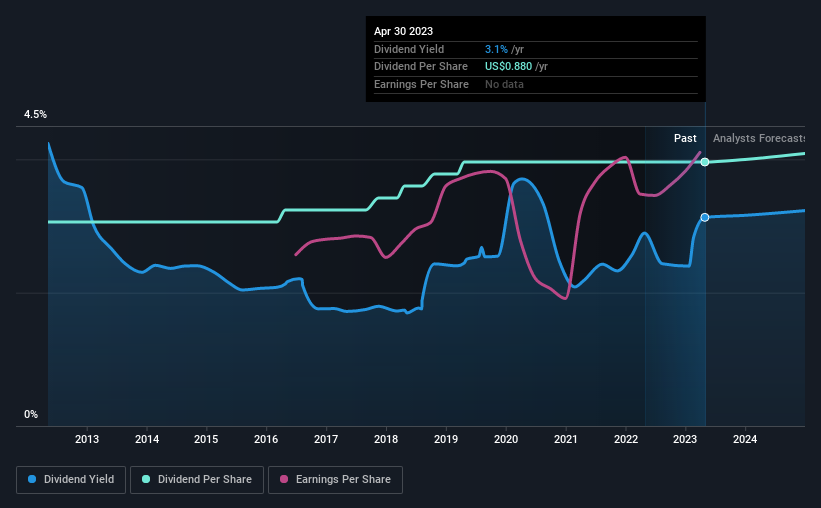Click the 3.1% dividend yield value
The height and width of the screenshot is (508, 821).
point(496,49)
